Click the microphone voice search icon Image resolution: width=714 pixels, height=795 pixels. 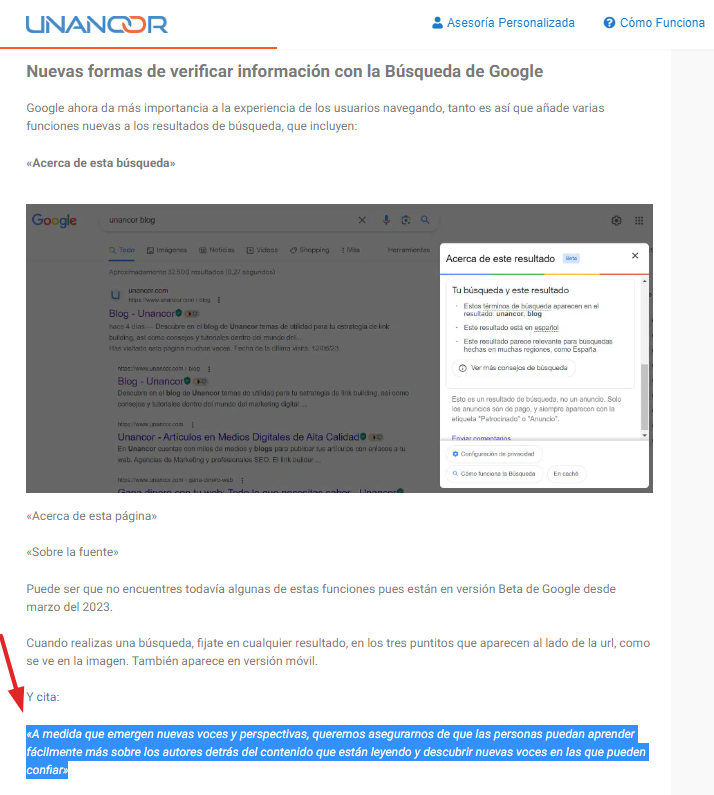386,220
